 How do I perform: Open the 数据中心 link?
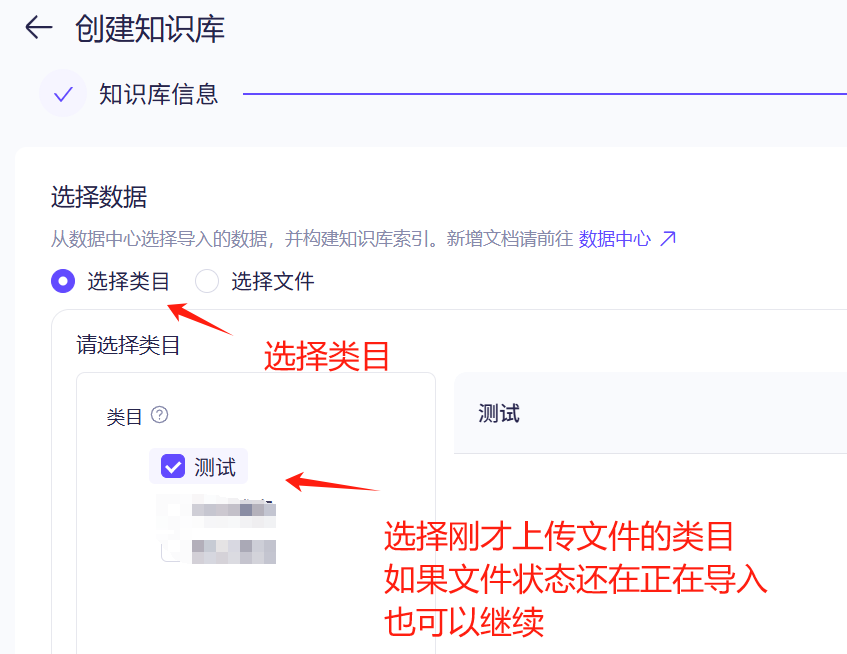pyautogui.click(x=615, y=238)
